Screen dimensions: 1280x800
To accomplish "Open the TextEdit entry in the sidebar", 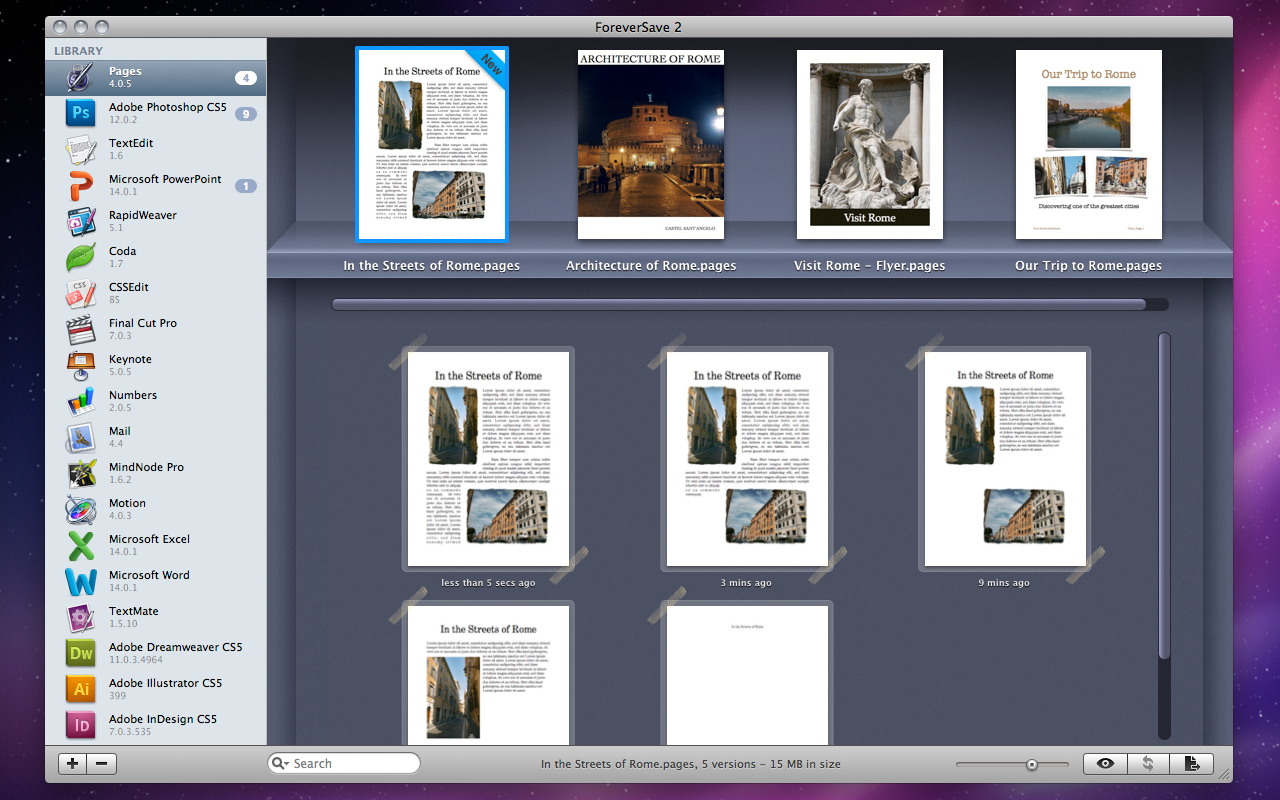I will tap(131, 149).
